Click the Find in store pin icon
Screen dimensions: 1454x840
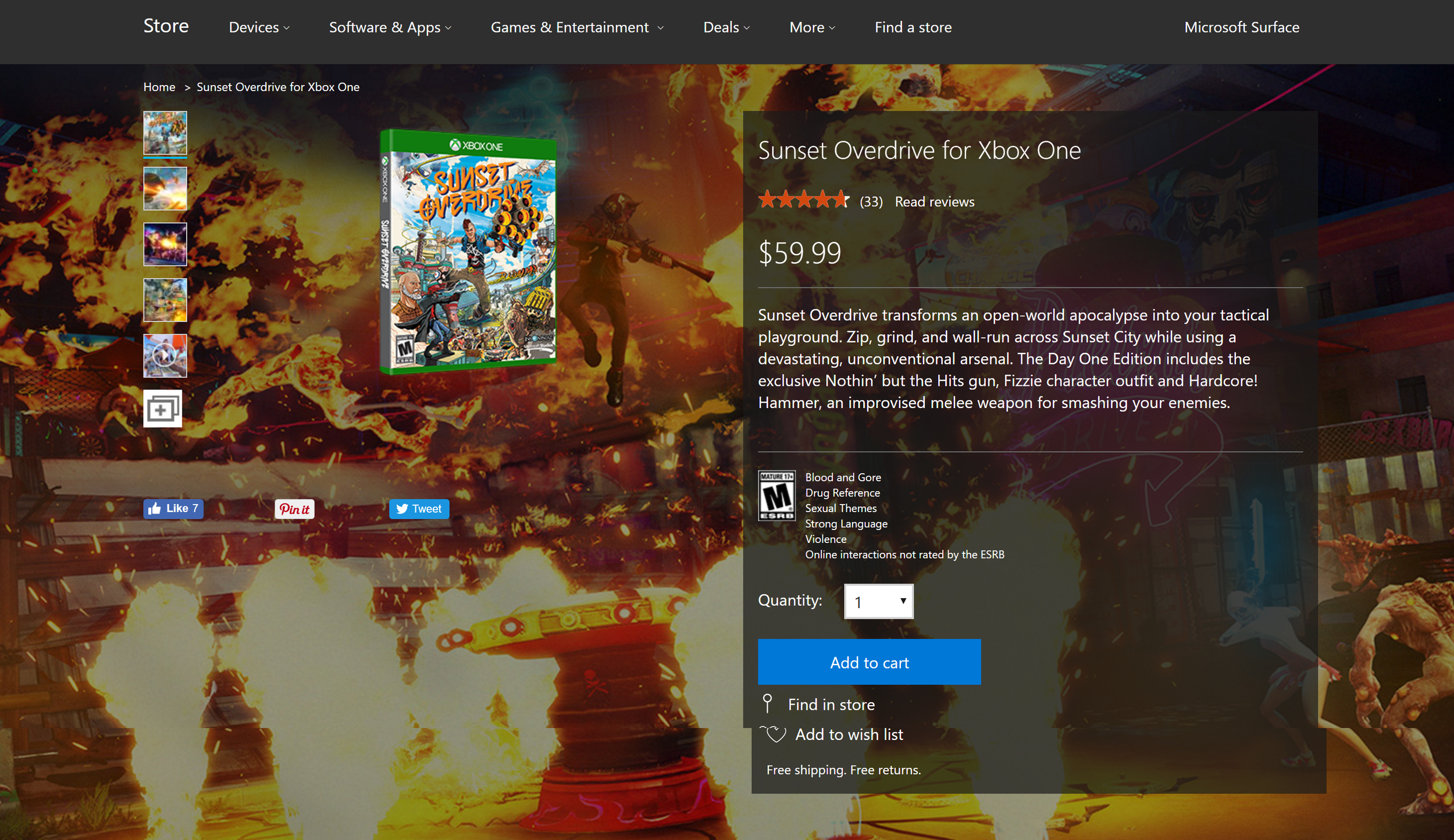pos(767,703)
